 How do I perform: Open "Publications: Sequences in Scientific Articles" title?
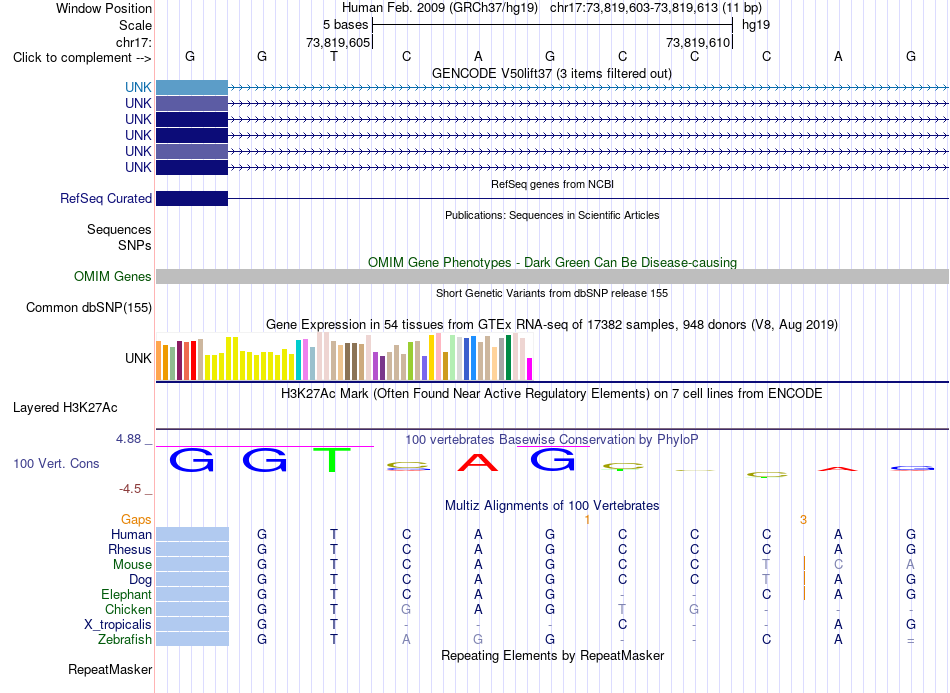pos(552,215)
